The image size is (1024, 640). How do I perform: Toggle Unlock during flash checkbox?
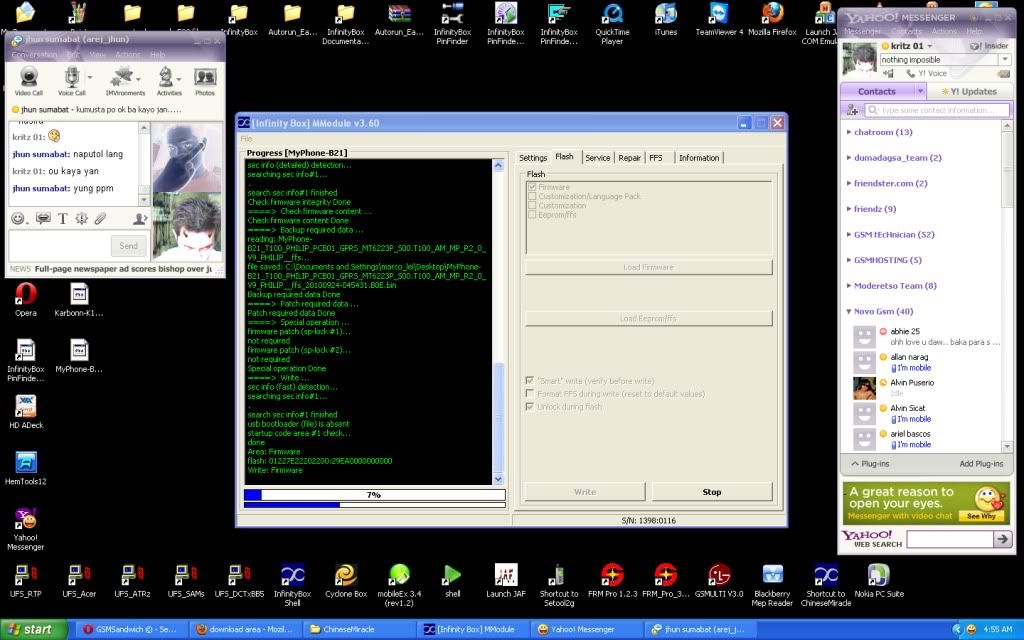point(530,406)
